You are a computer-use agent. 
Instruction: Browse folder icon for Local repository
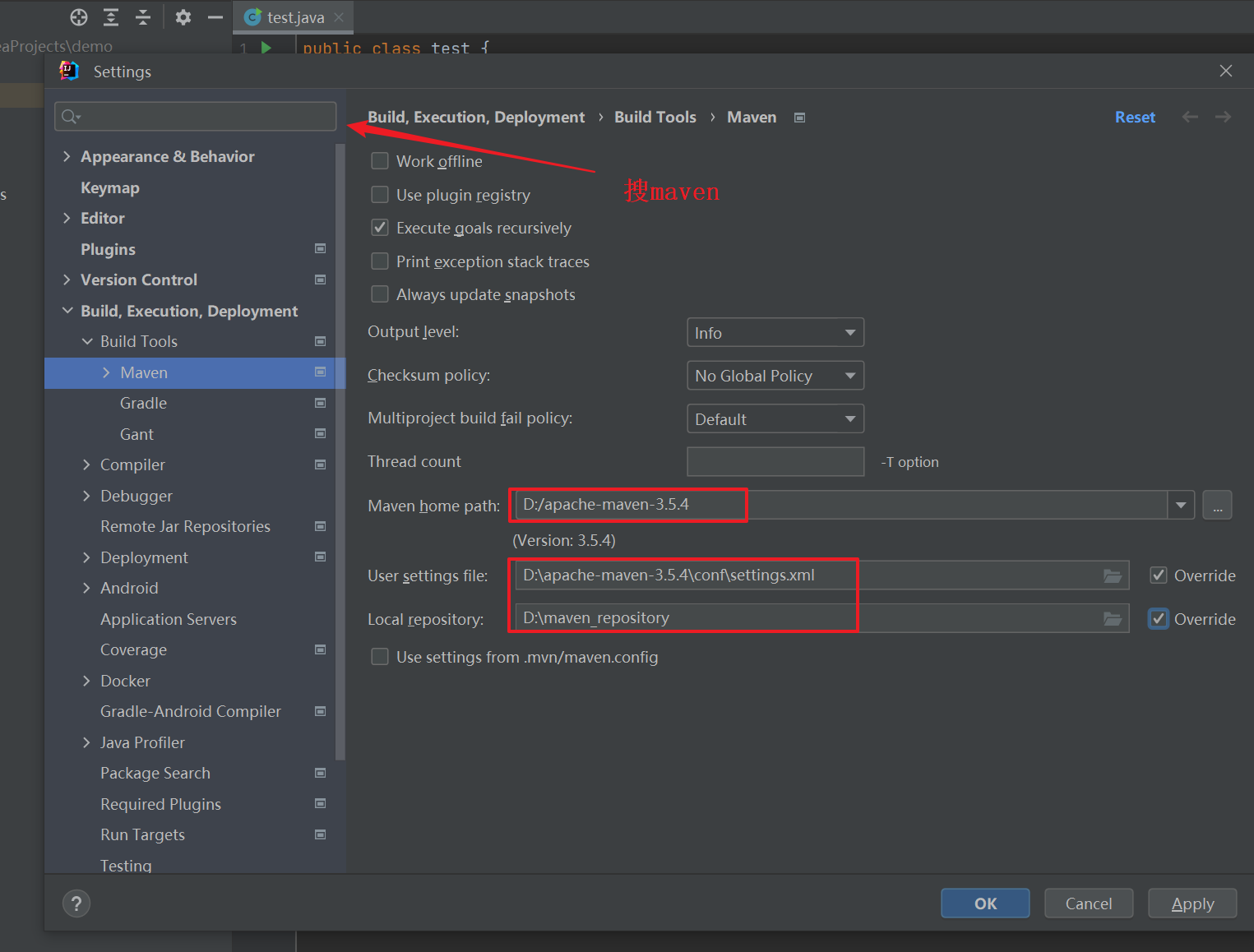pos(1113,618)
